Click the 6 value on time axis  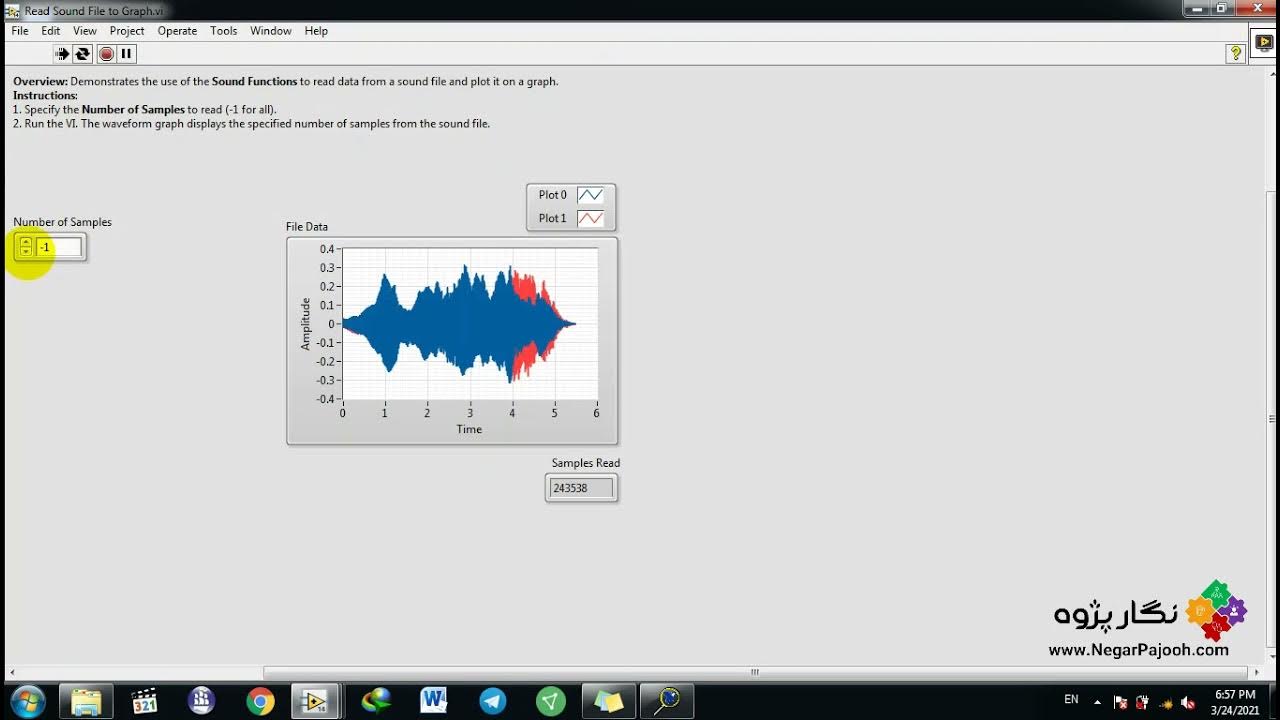click(x=597, y=413)
